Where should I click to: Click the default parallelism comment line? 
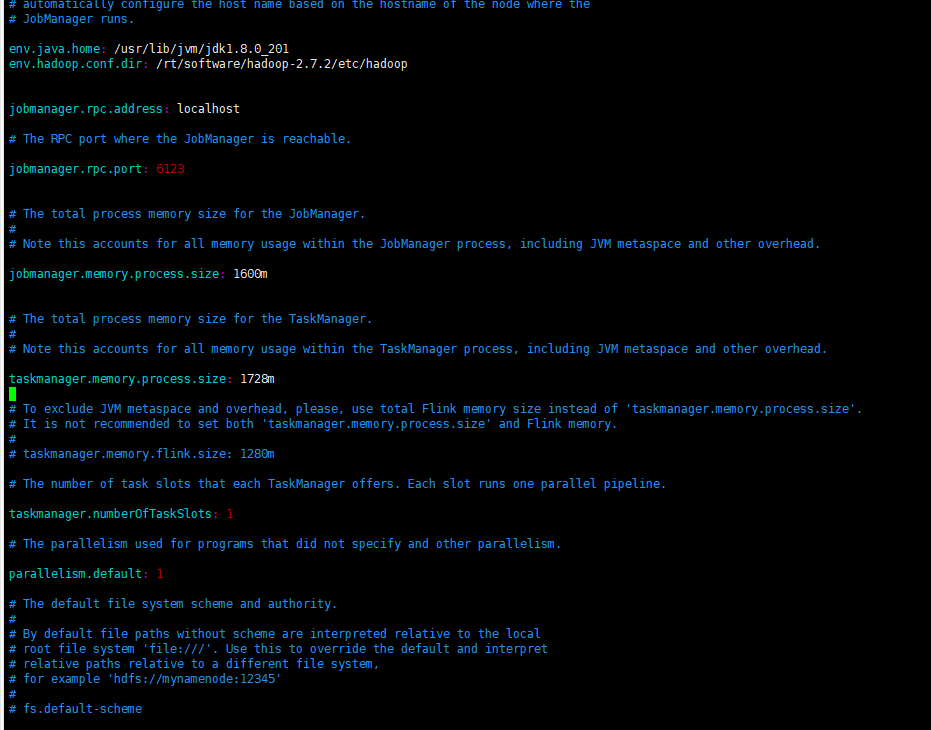pyautogui.click(x=283, y=543)
